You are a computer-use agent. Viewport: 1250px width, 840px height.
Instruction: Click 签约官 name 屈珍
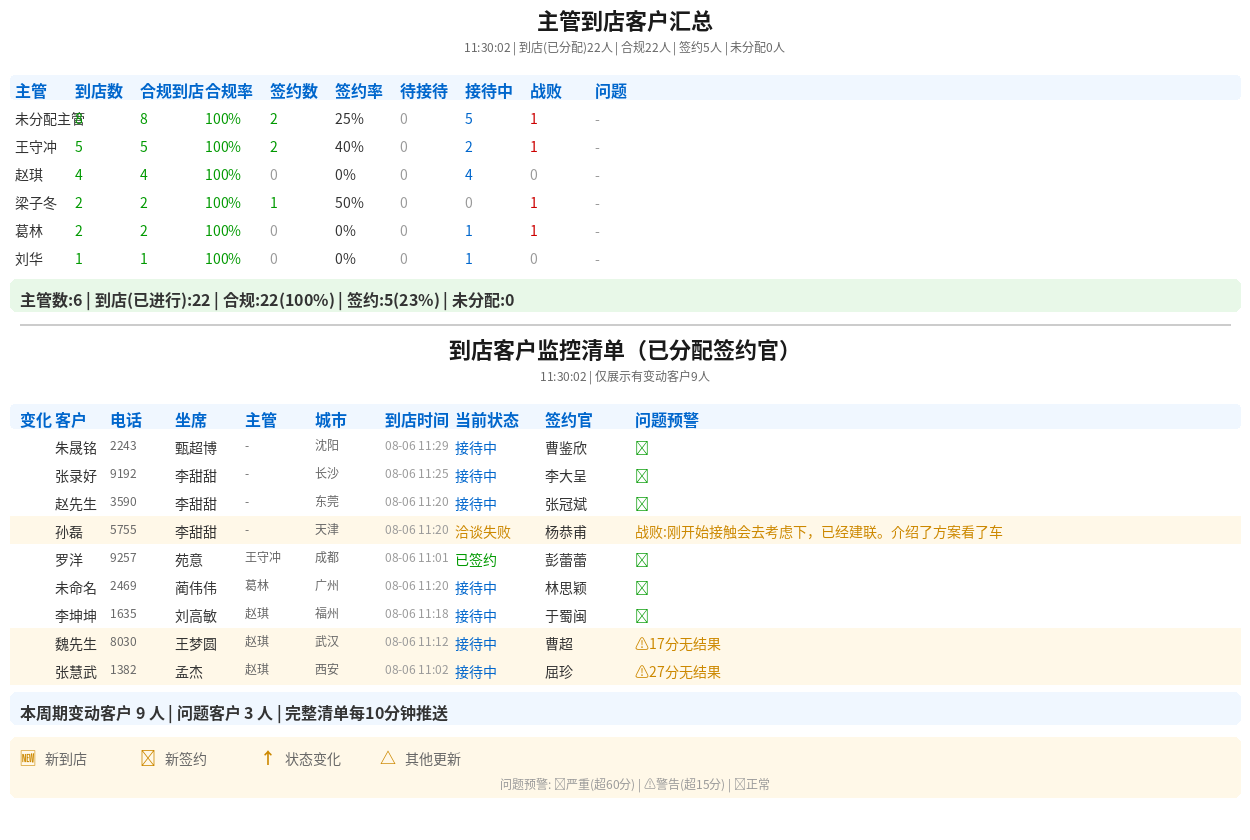coord(559,672)
